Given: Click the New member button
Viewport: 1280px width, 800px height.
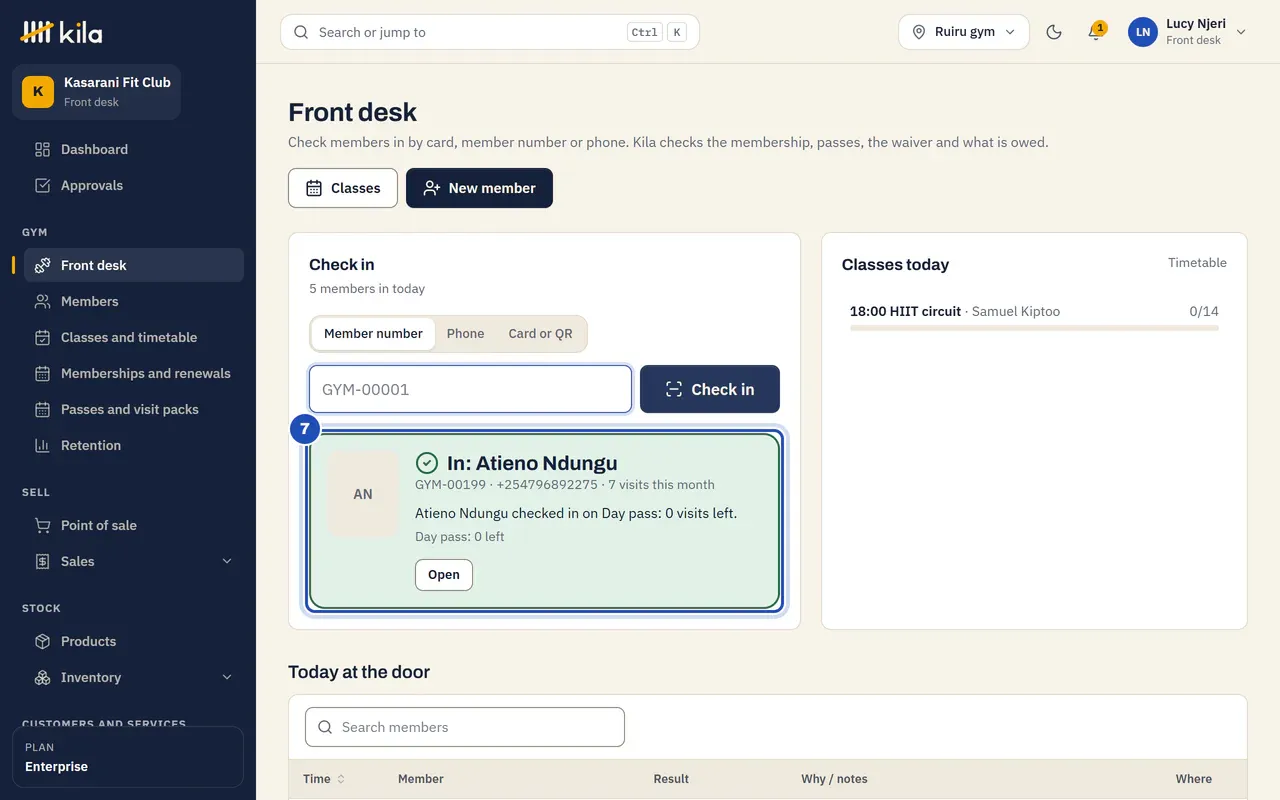Looking at the screenshot, I should pyautogui.click(x=479, y=188).
